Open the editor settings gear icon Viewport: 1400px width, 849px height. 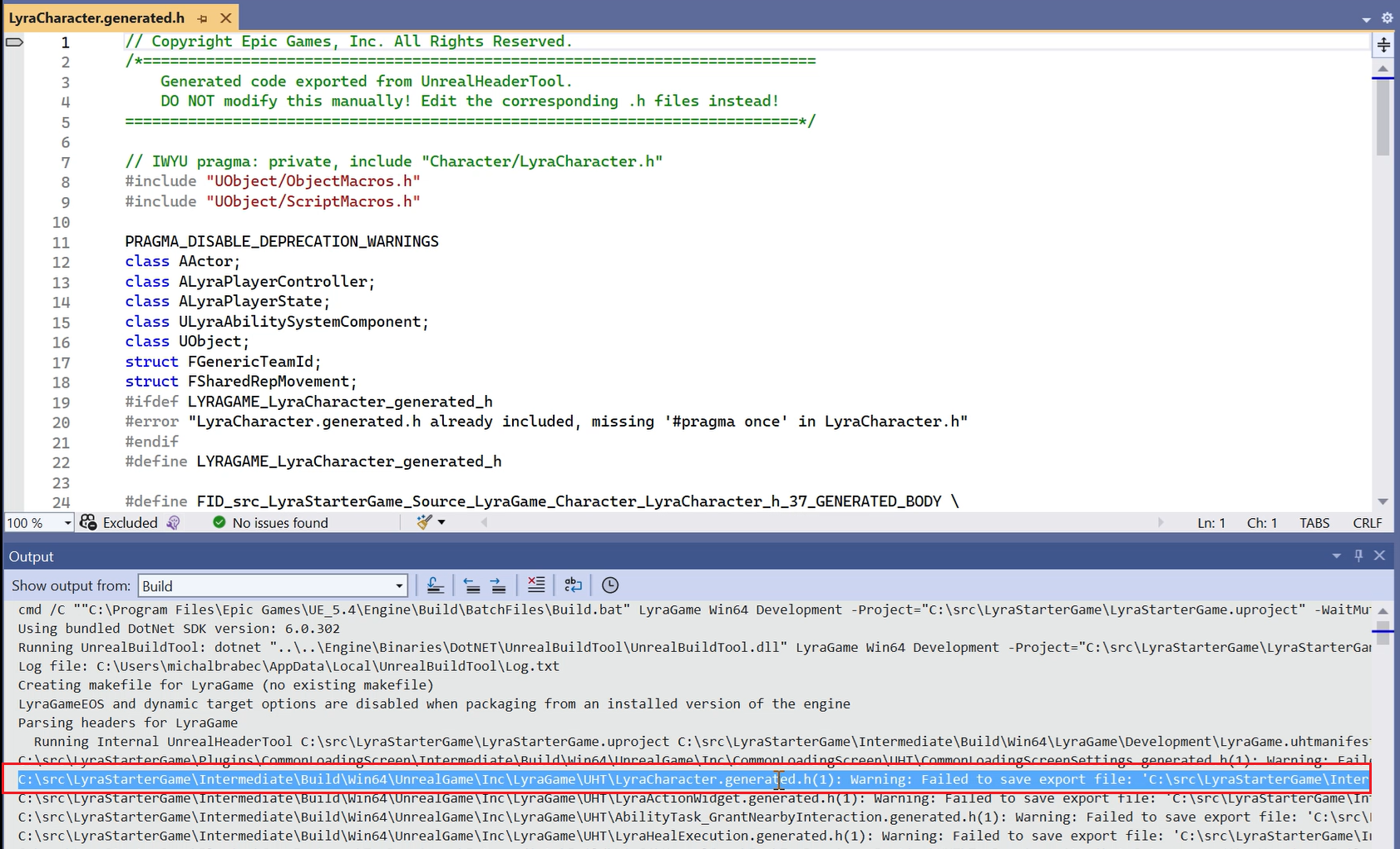[1387, 17]
